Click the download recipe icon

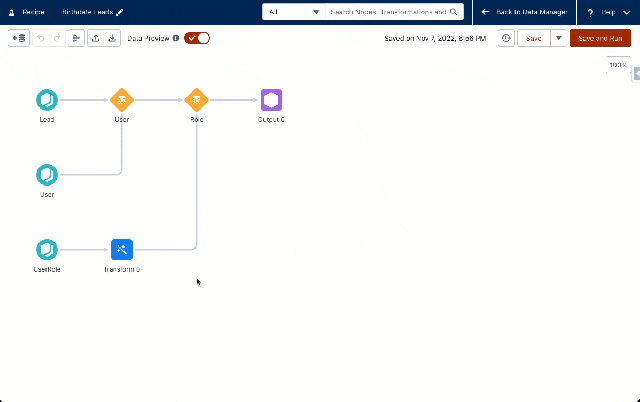(x=112, y=38)
